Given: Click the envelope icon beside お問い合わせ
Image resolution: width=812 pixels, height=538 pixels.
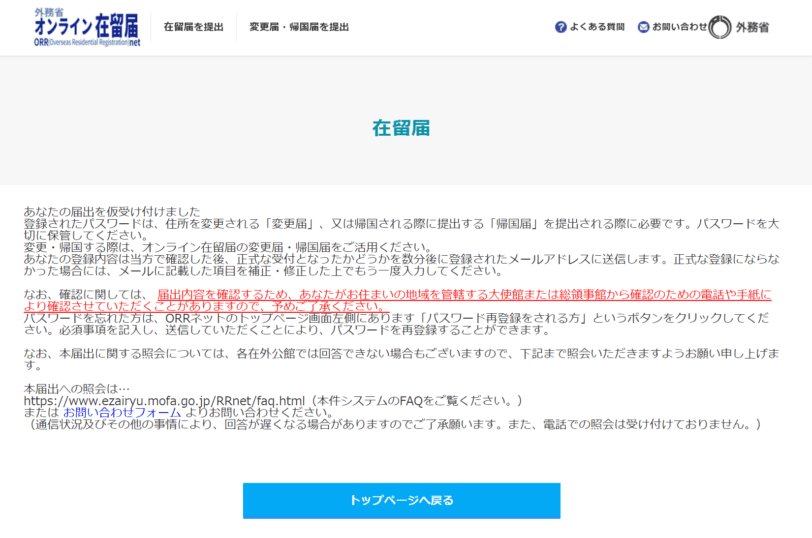Looking at the screenshot, I should coord(643,27).
